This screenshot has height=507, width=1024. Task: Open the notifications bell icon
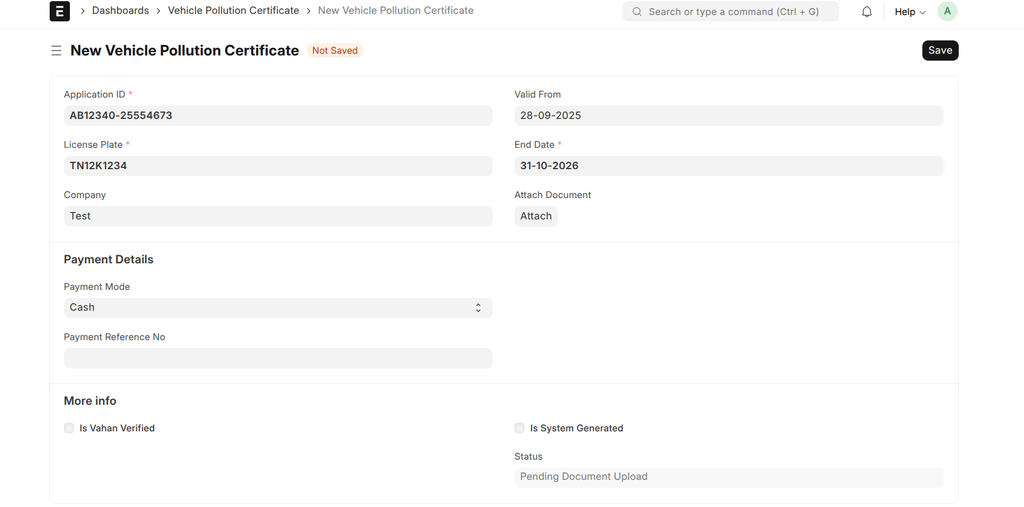pos(867,12)
